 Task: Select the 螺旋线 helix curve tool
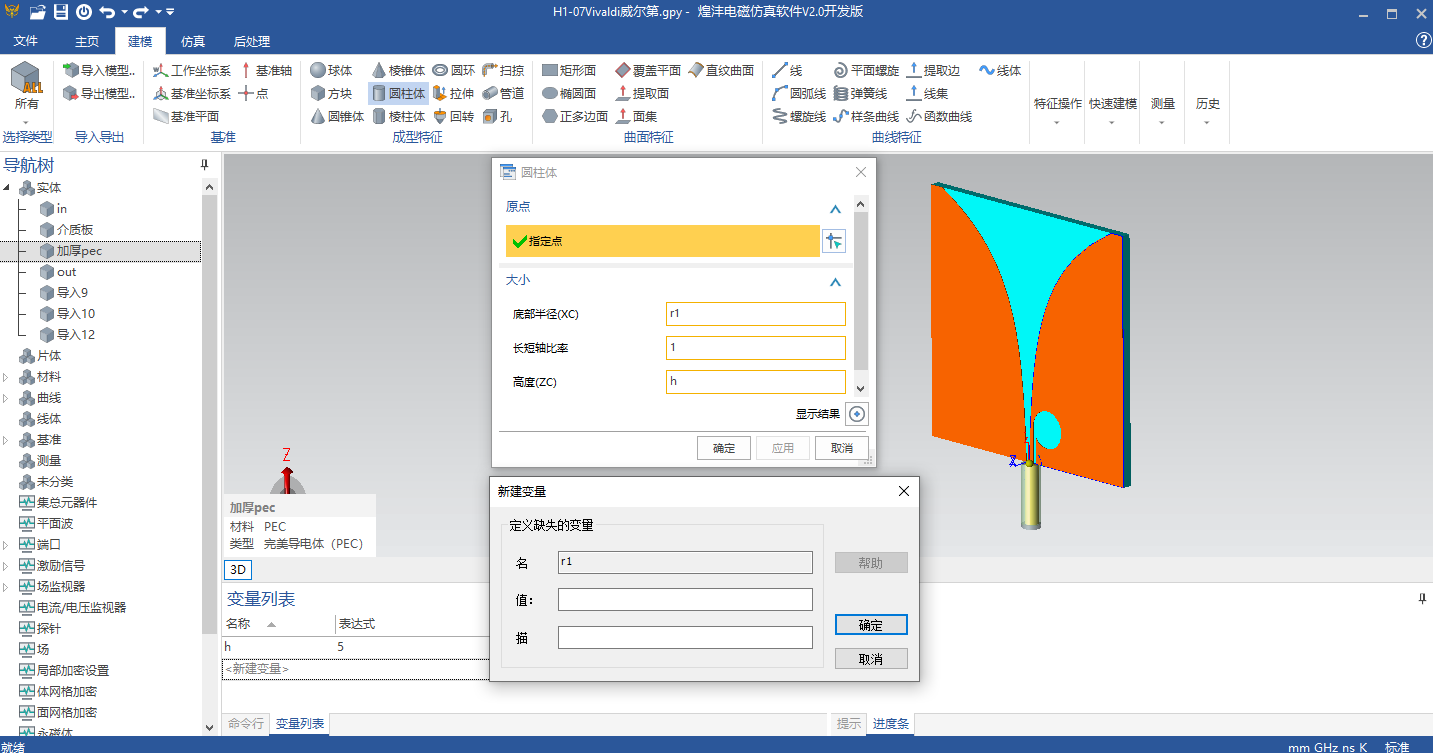pyautogui.click(x=798, y=117)
